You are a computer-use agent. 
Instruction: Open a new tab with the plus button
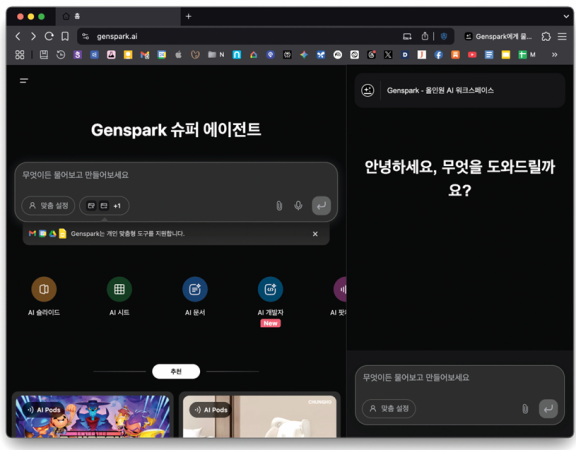coord(188,17)
